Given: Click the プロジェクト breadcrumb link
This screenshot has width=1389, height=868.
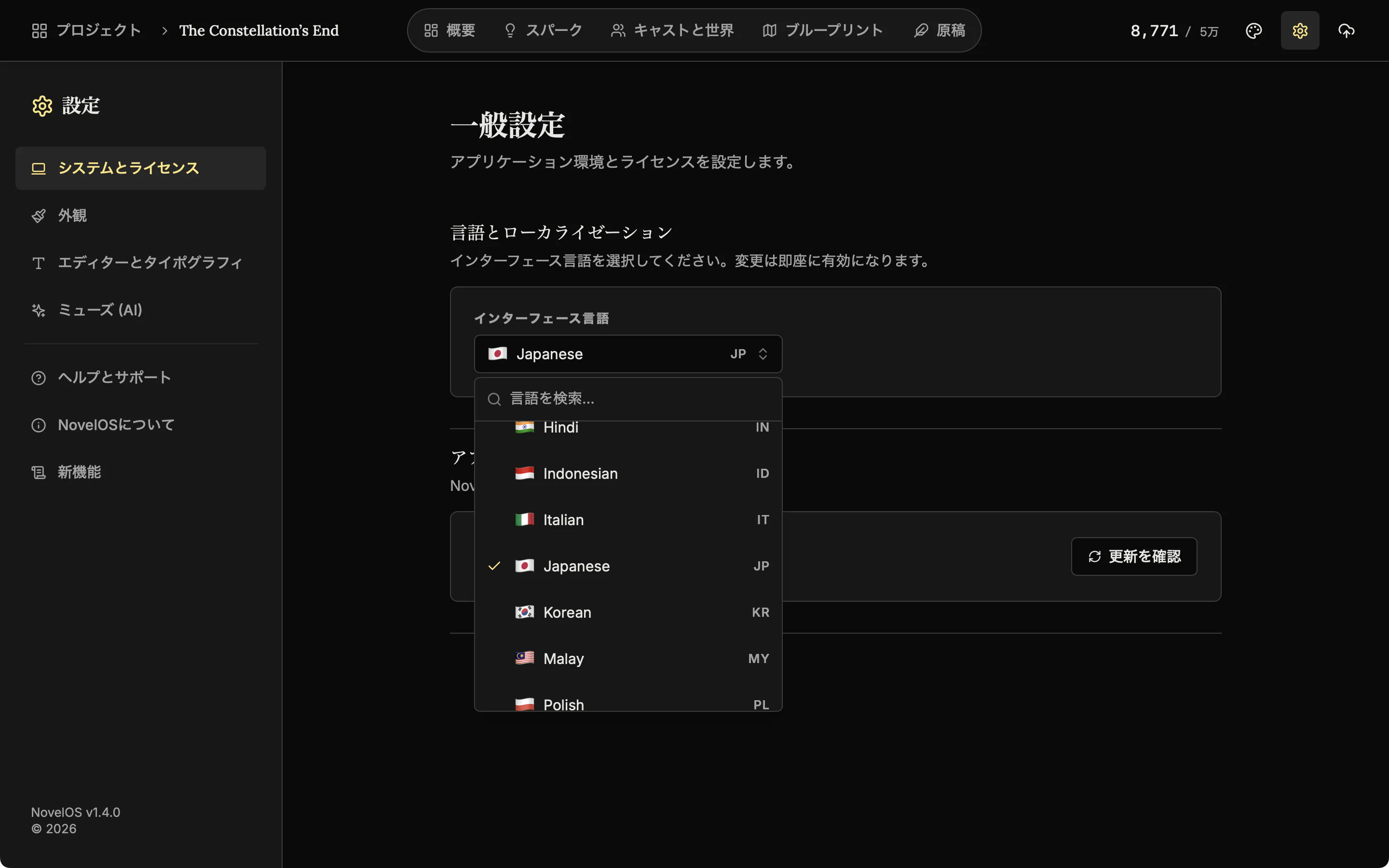Looking at the screenshot, I should 99,30.
